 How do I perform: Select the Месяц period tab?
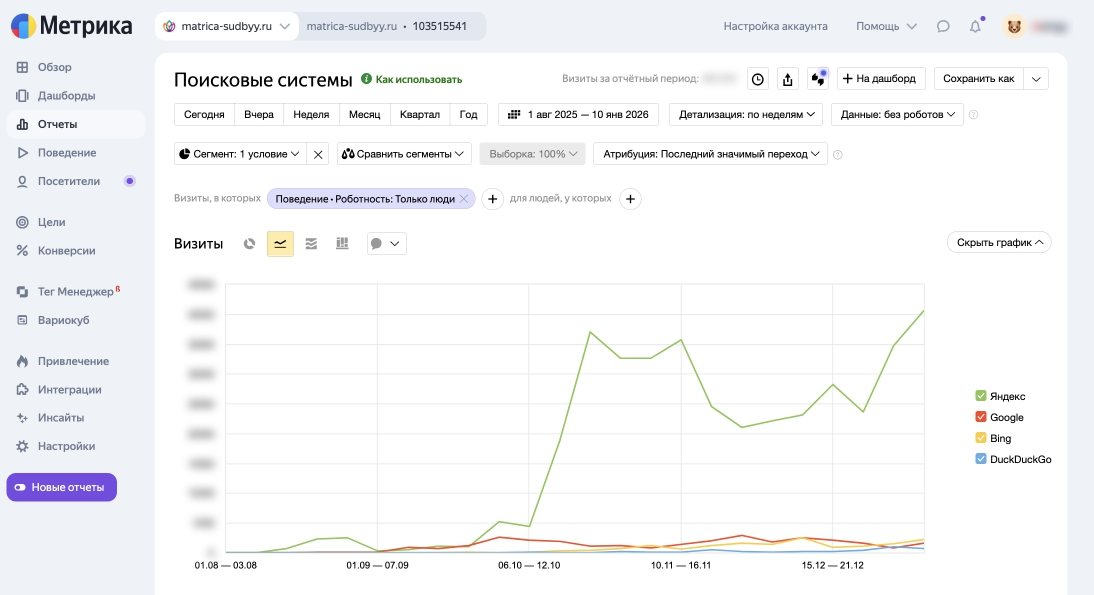(x=364, y=115)
